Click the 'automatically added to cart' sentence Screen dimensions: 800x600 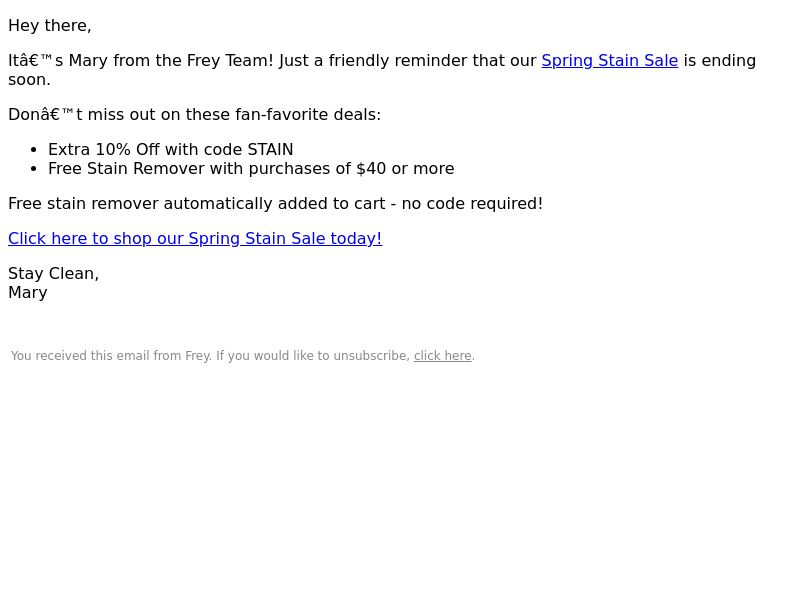click(276, 204)
